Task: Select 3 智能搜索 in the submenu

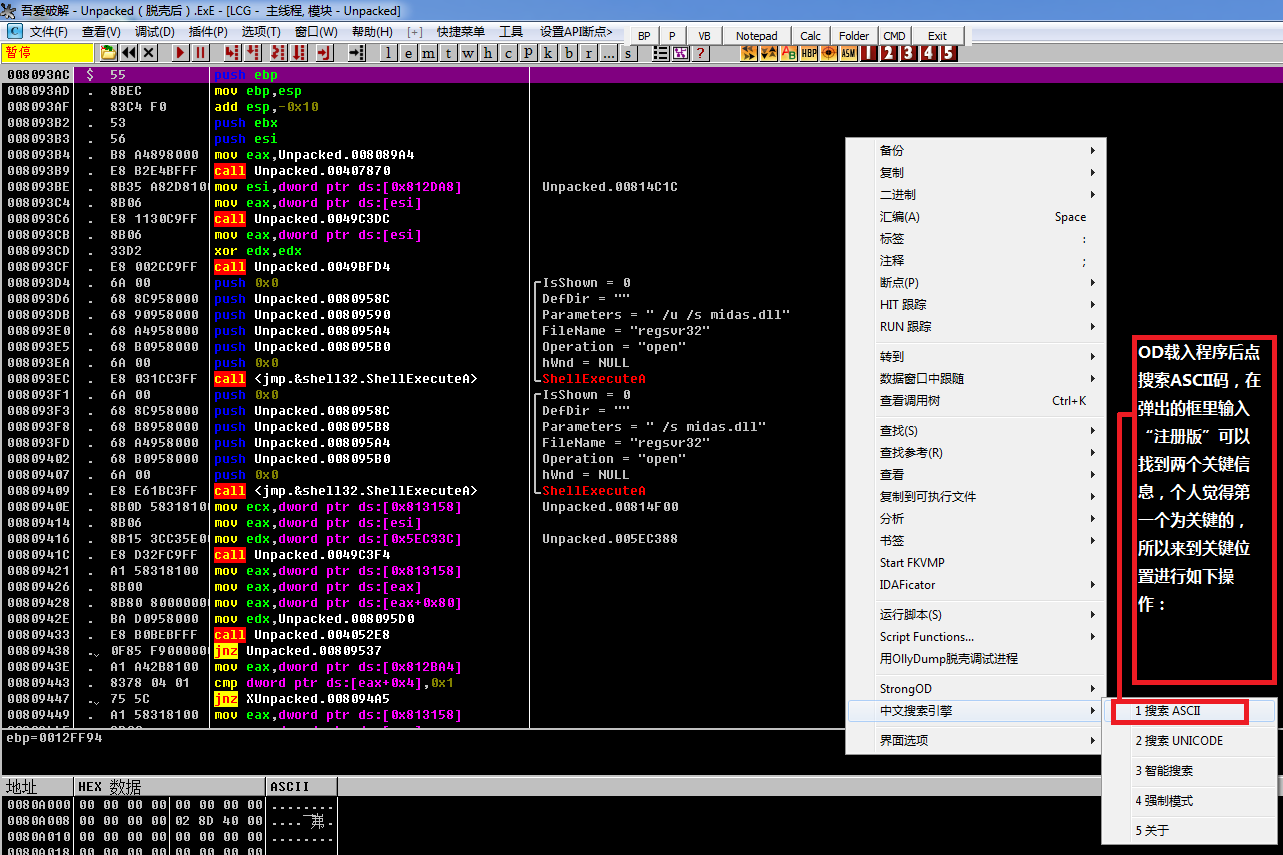Action: tap(1191, 771)
